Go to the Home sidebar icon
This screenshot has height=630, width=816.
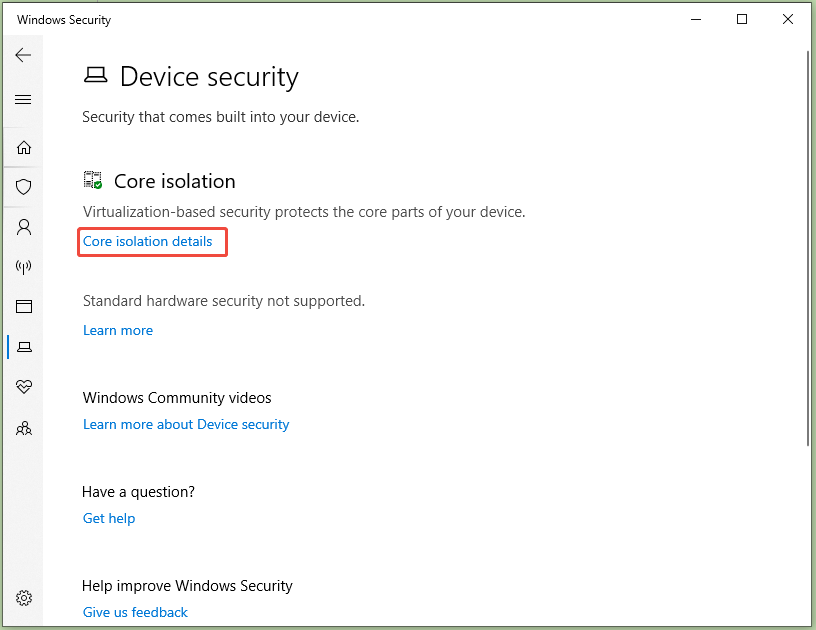(x=24, y=148)
